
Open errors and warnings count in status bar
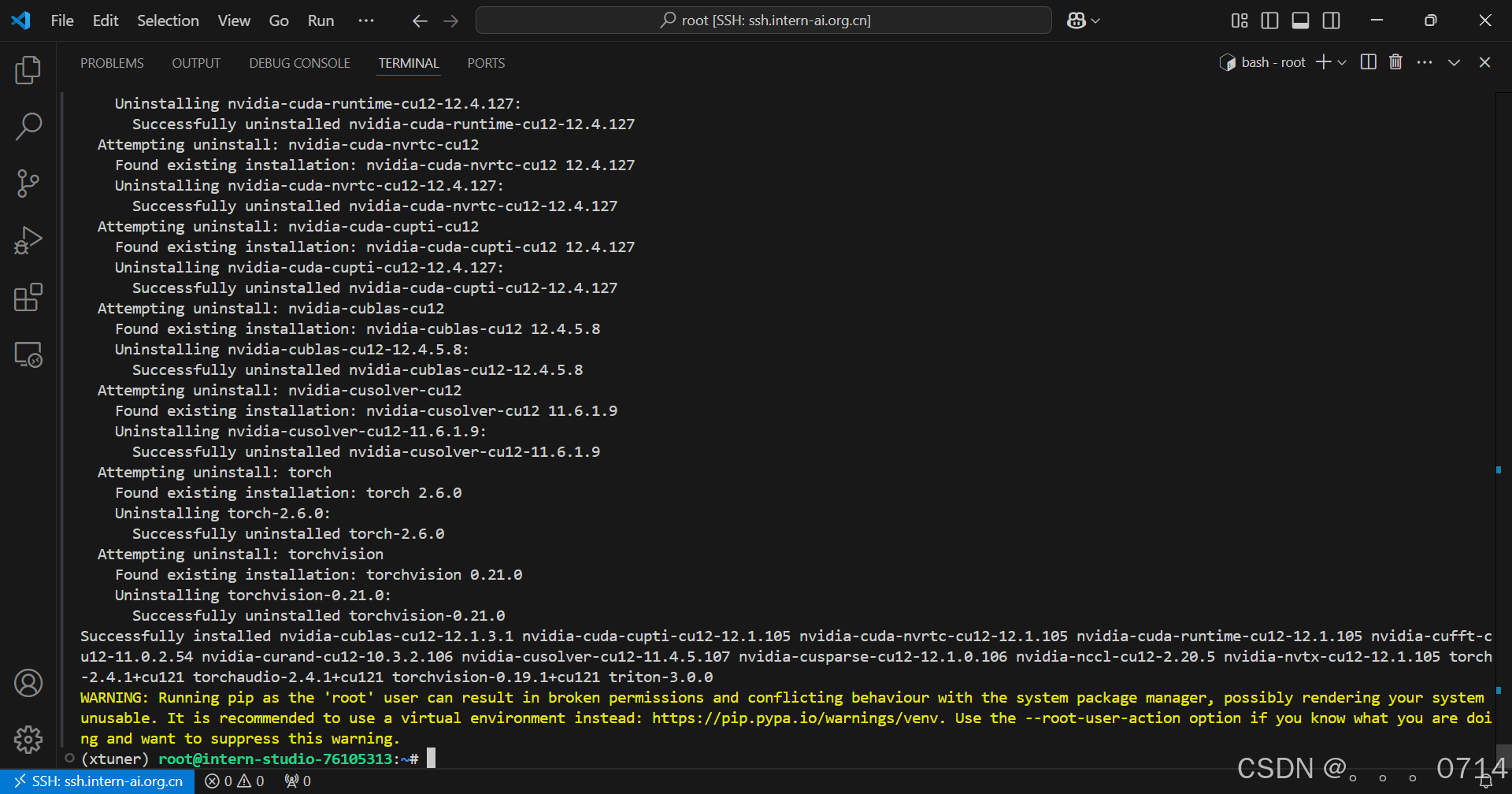pos(235,781)
